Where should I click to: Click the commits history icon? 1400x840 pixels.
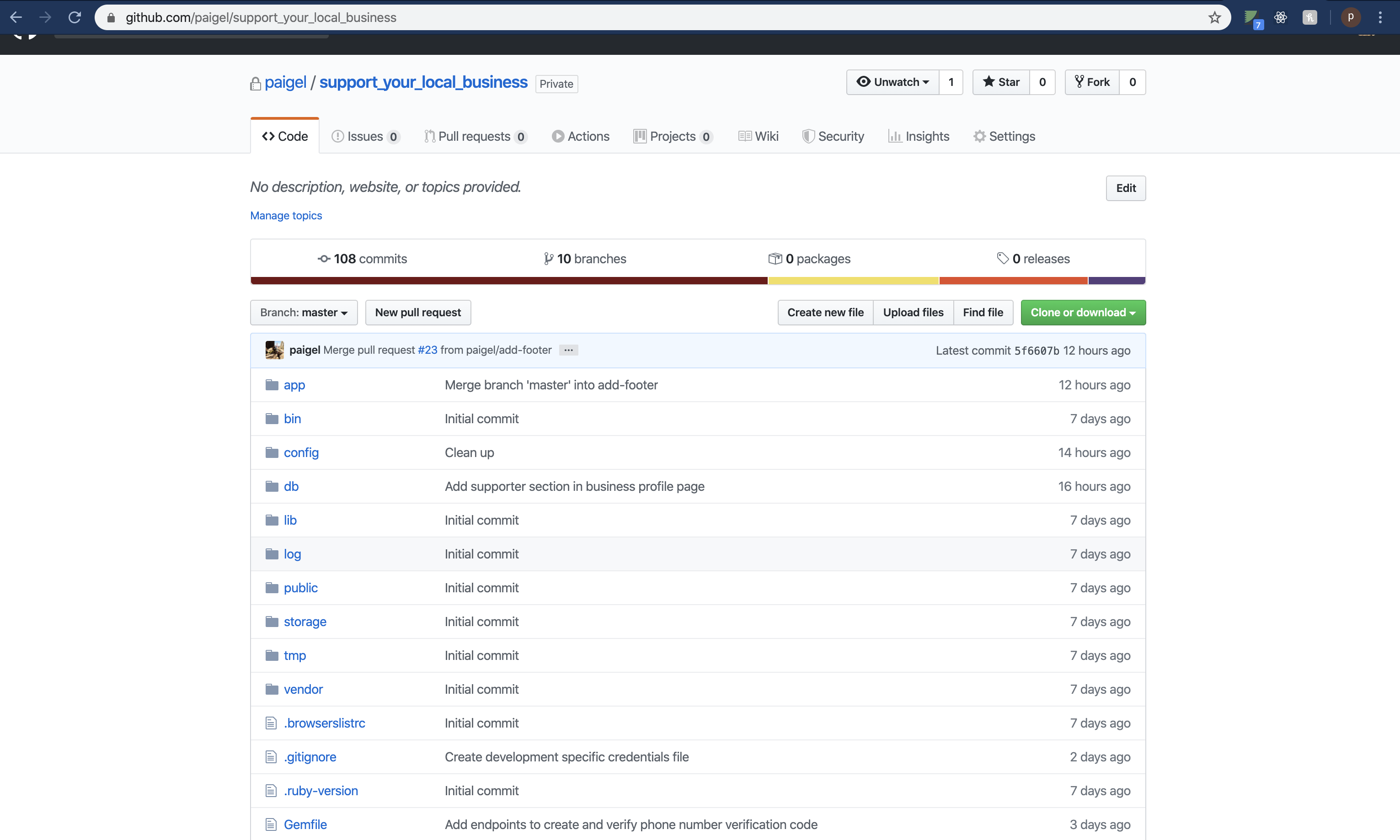[x=324, y=259]
